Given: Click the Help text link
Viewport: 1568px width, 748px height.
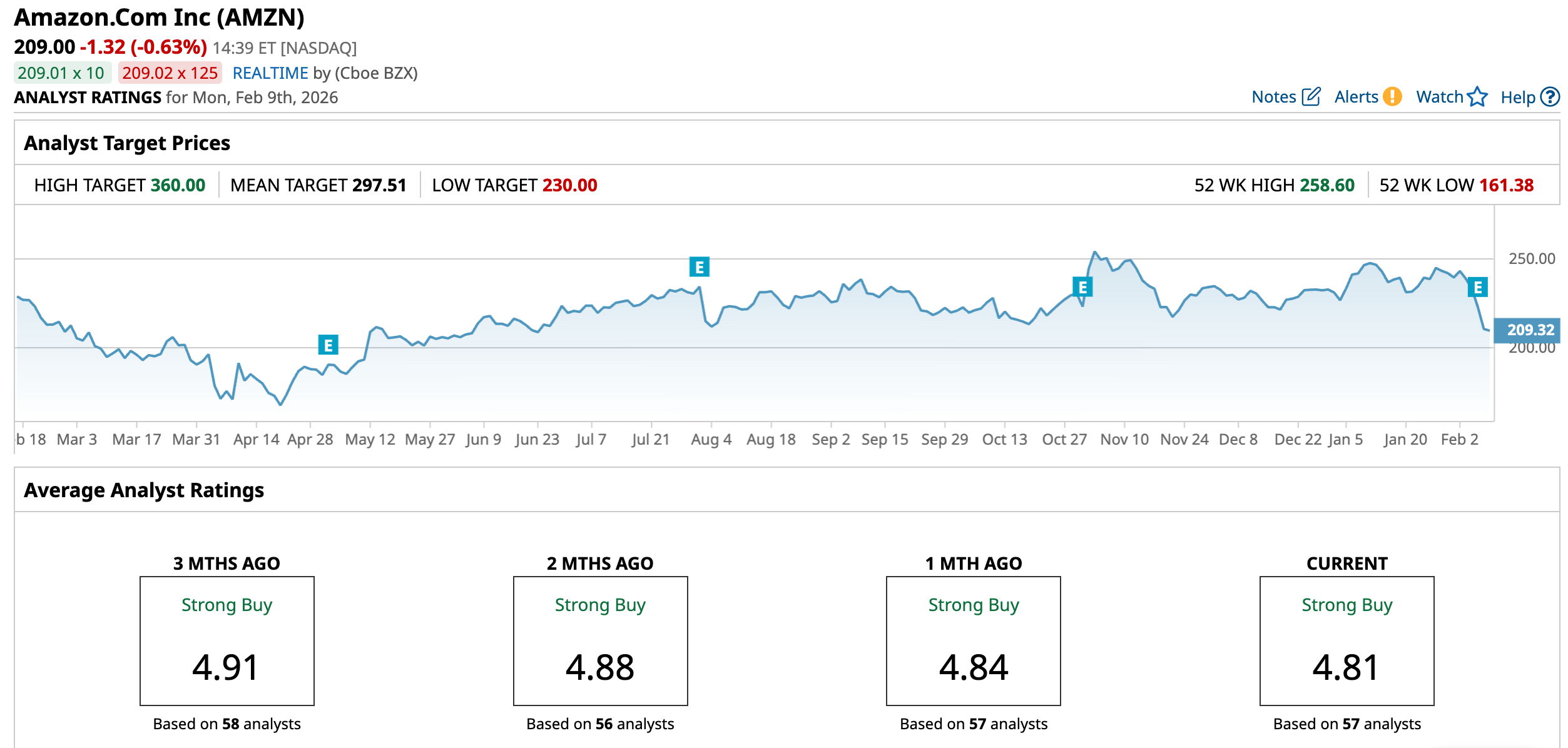Looking at the screenshot, I should coord(1517,98).
